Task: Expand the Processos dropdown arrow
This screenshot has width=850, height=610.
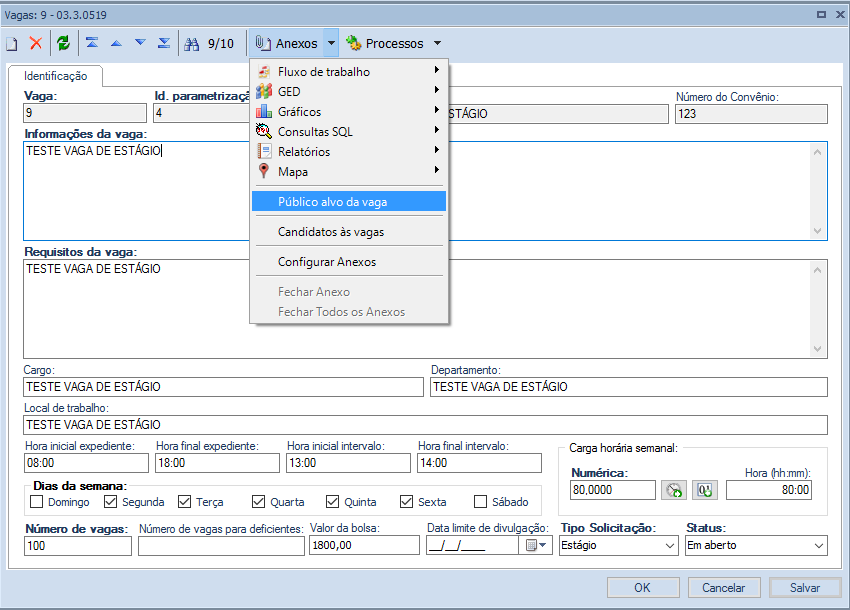Action: pos(437,43)
